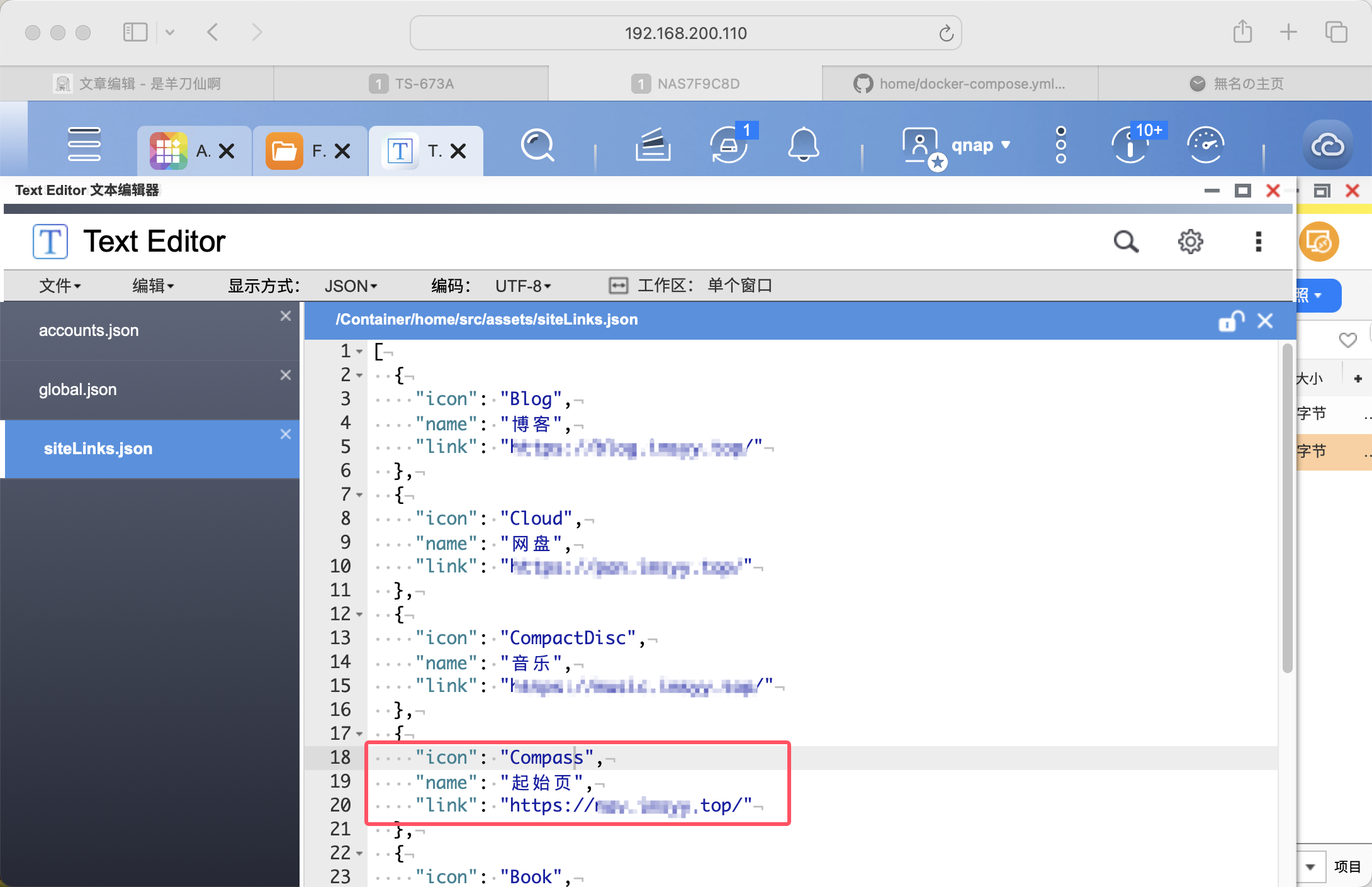Switch to Safari tab home/docker-compose.yml
Image resolution: width=1372 pixels, height=887 pixels.
coord(960,84)
